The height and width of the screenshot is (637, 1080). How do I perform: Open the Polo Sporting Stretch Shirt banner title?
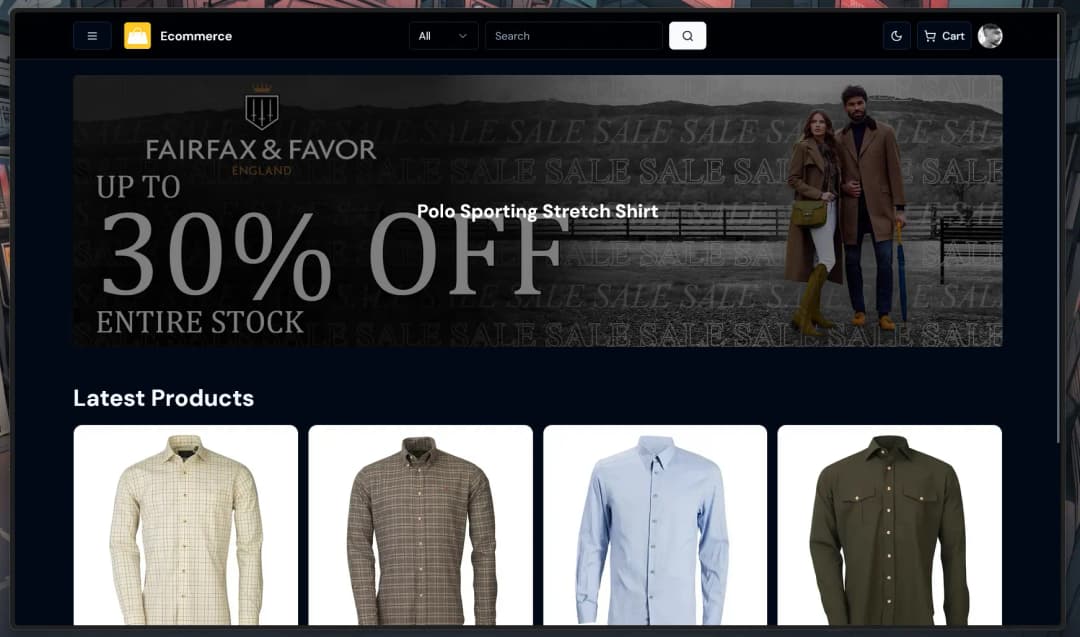(x=538, y=211)
